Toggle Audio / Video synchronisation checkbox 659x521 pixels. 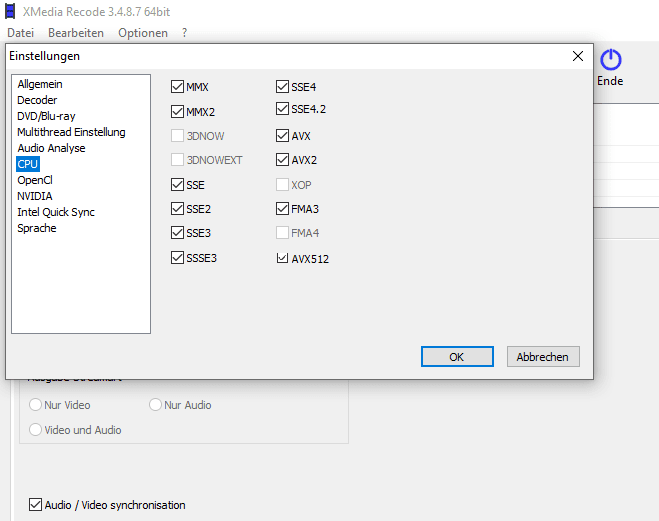[35, 505]
